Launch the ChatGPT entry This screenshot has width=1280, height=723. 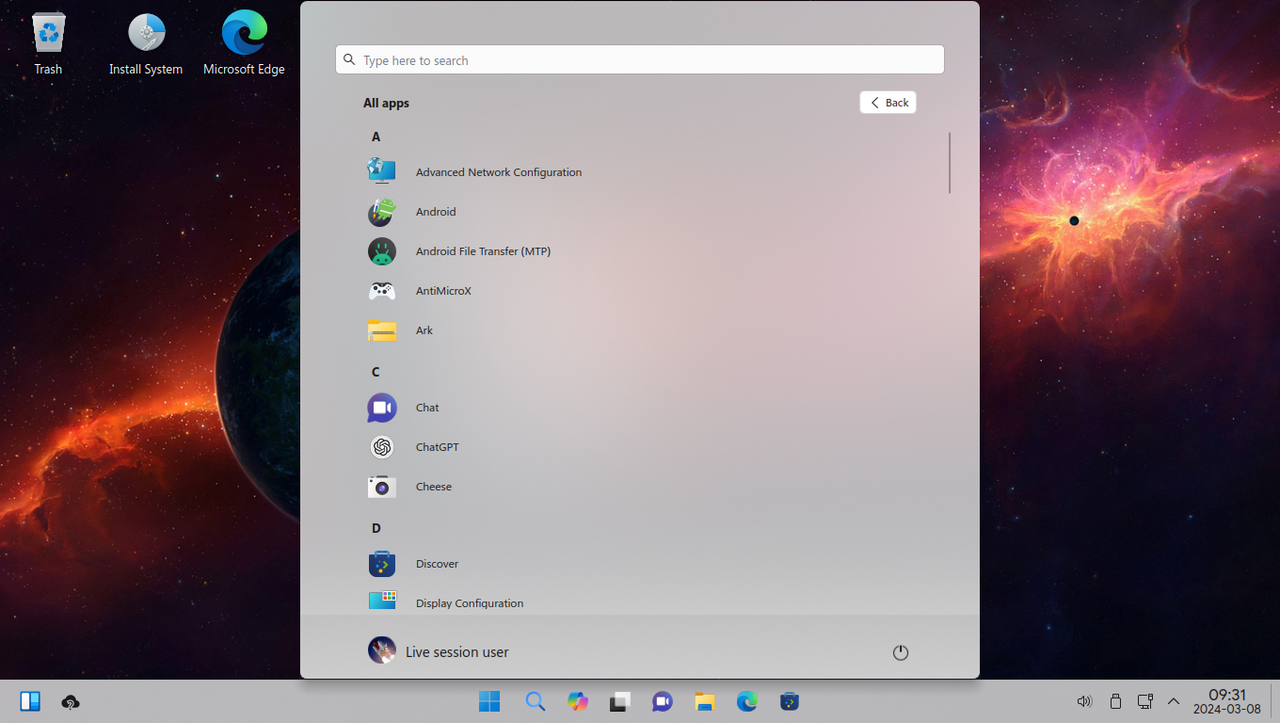pos(437,447)
